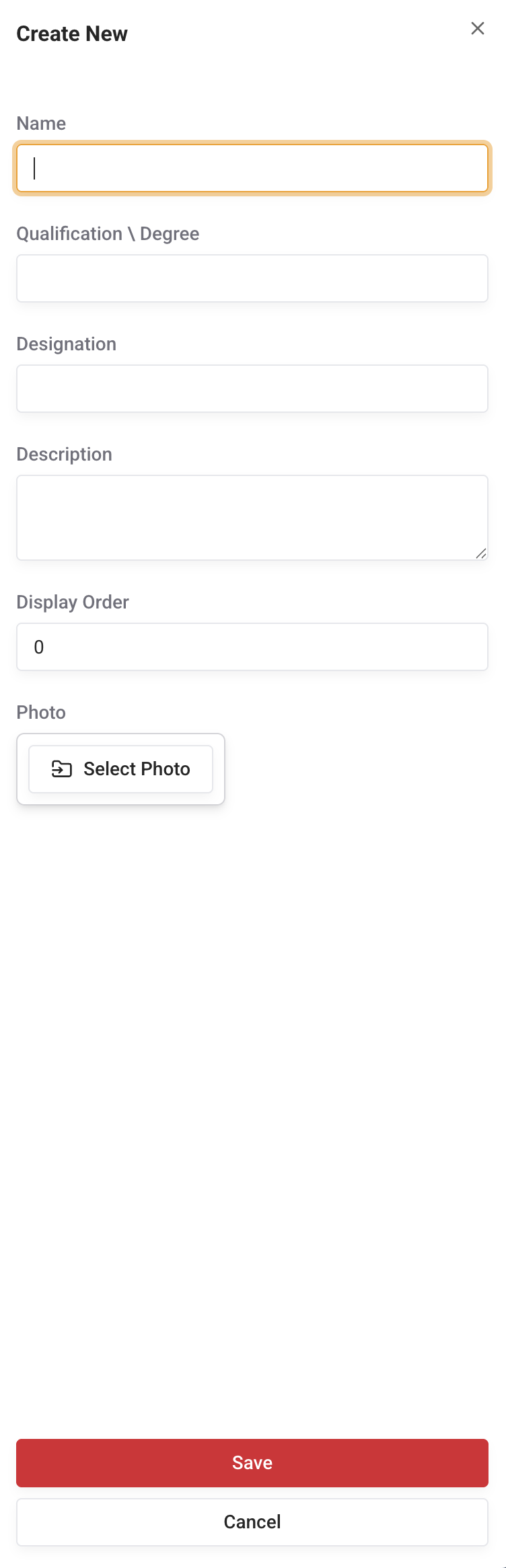The height and width of the screenshot is (1568, 506).
Task: Focus the Description text area
Action: tap(252, 517)
